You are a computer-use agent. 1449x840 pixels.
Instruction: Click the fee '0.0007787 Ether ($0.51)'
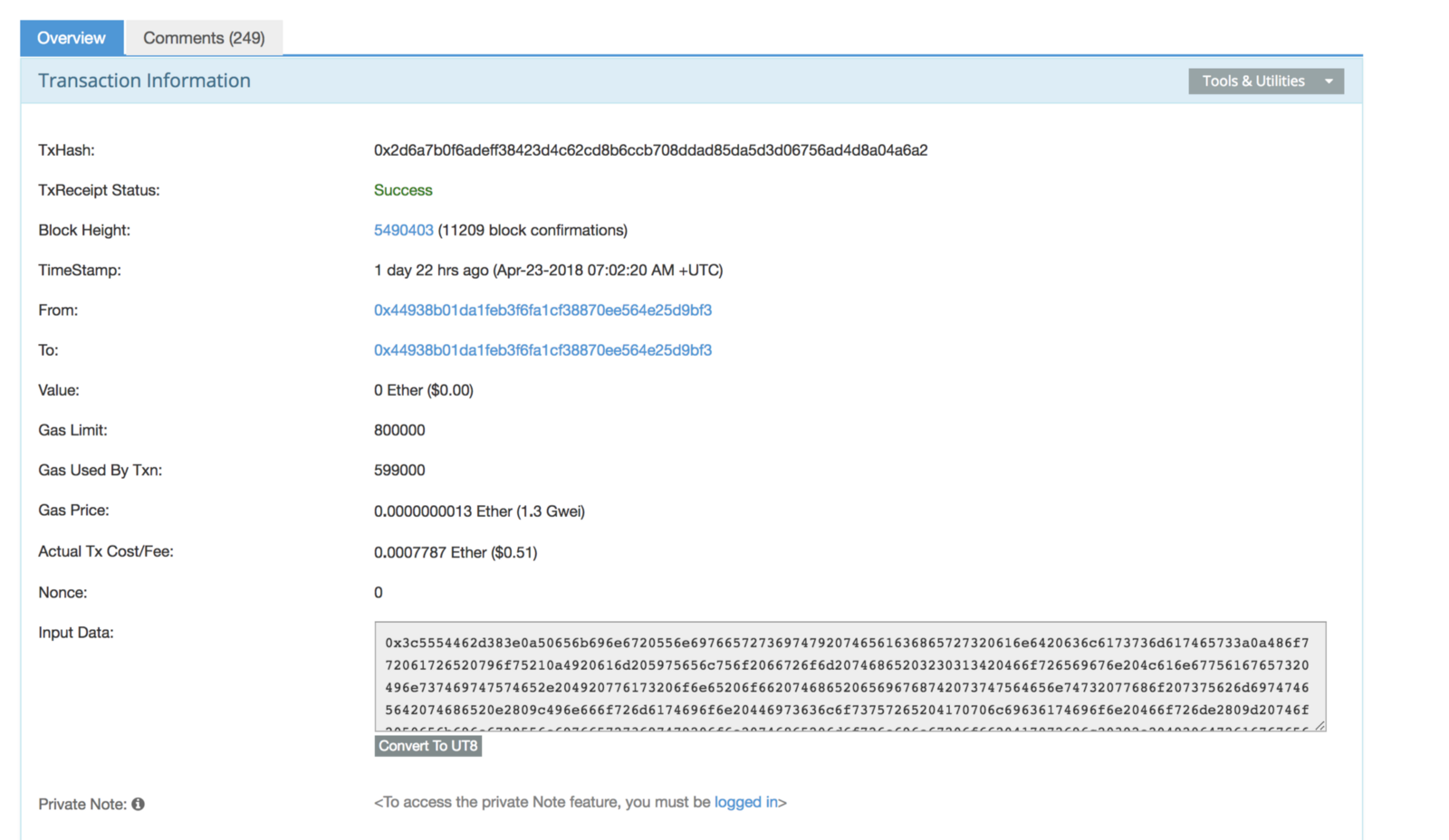coord(456,552)
